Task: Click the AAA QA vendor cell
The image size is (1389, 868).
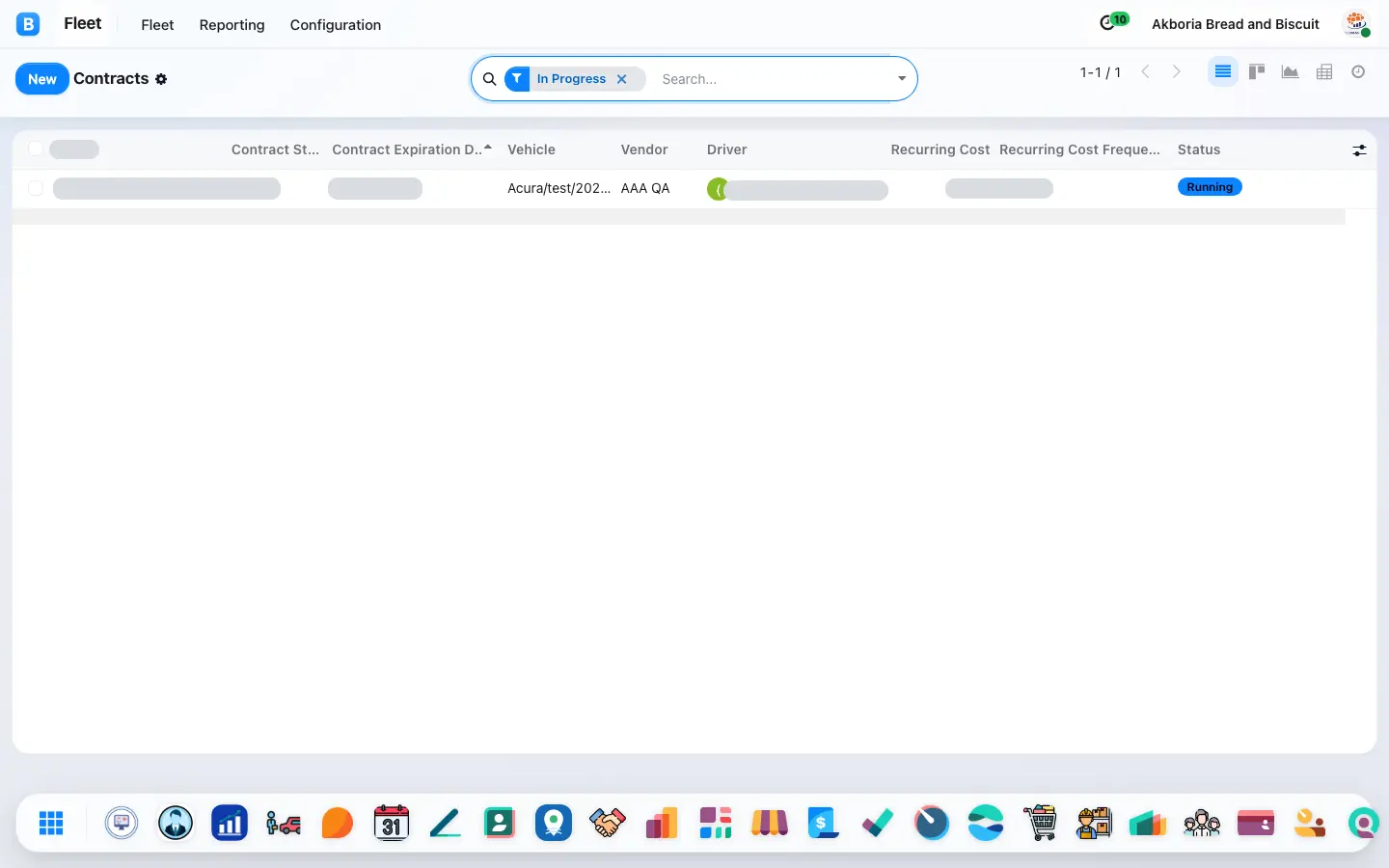Action: 645,188
